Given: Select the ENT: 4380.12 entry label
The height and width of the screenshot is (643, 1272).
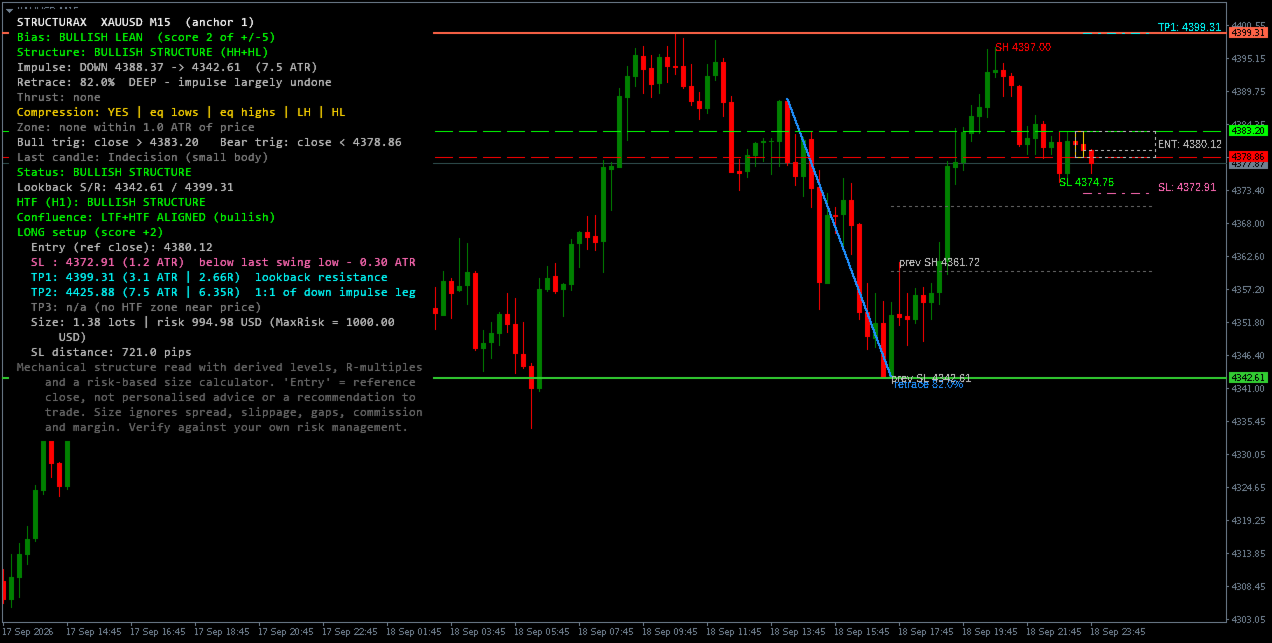Looking at the screenshot, I should 1189,144.
